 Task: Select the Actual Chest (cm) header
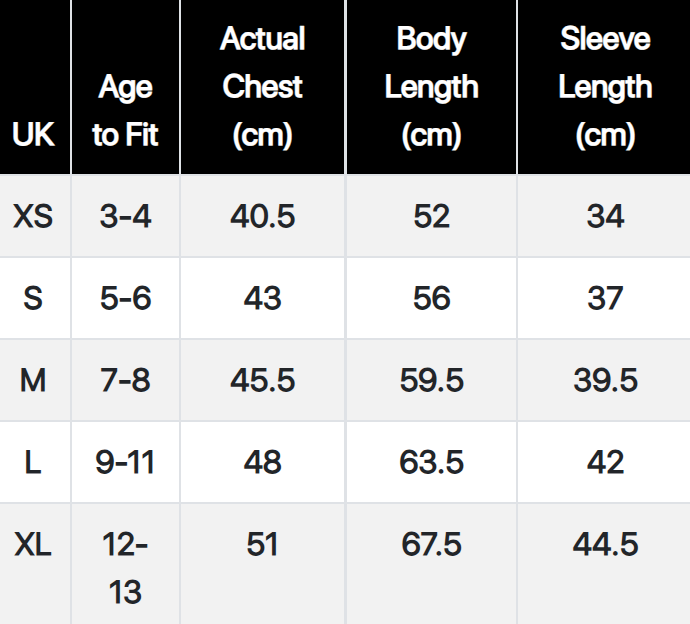(262, 87)
